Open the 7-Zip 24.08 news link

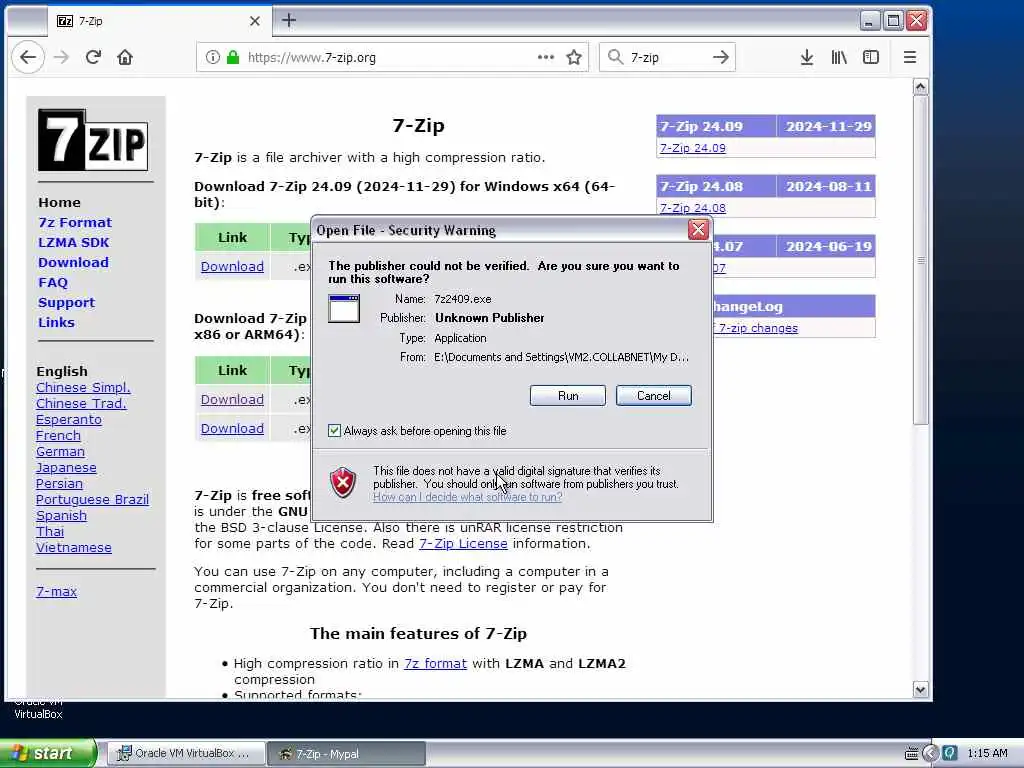(x=692, y=208)
